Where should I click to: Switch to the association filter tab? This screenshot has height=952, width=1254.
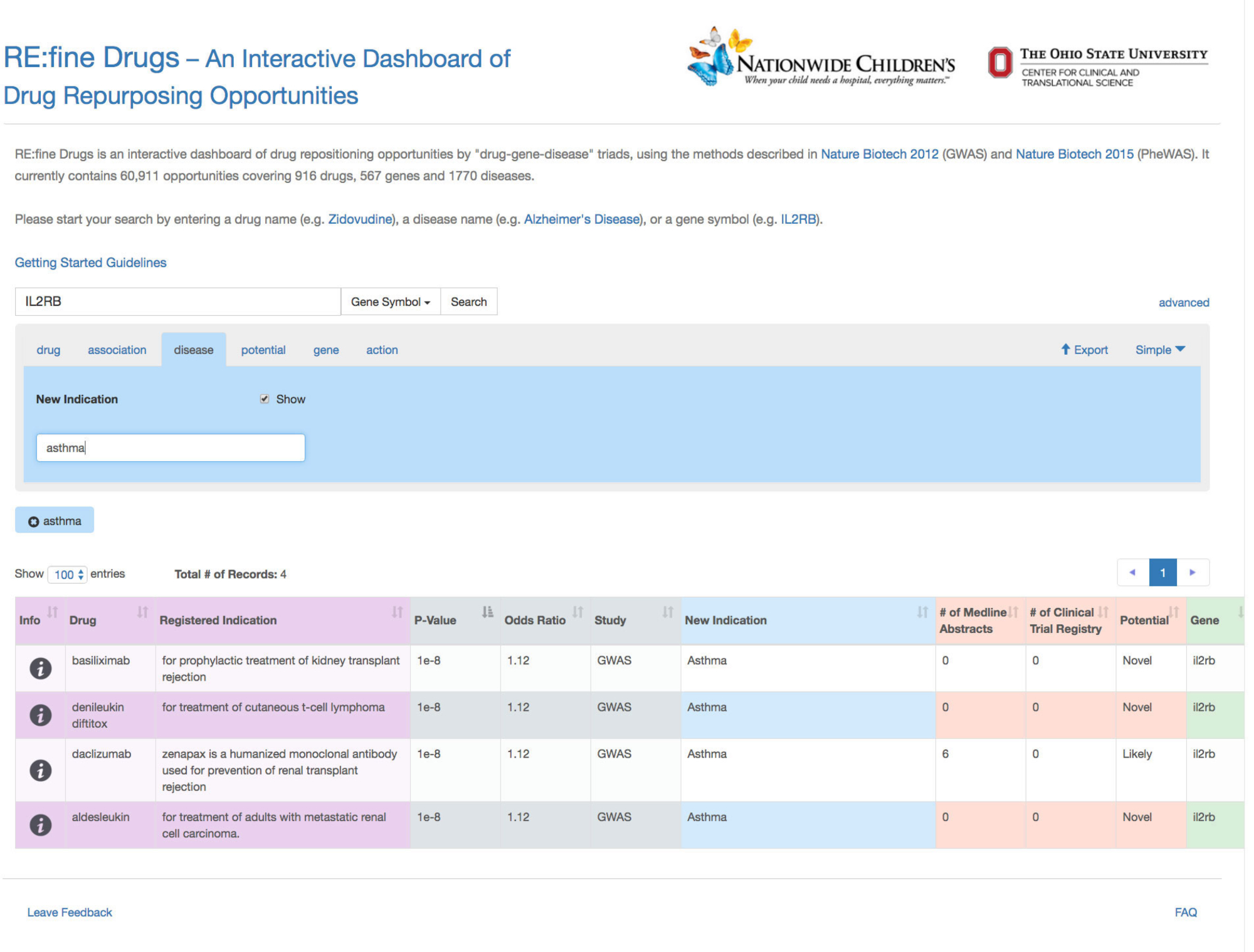[x=117, y=350]
